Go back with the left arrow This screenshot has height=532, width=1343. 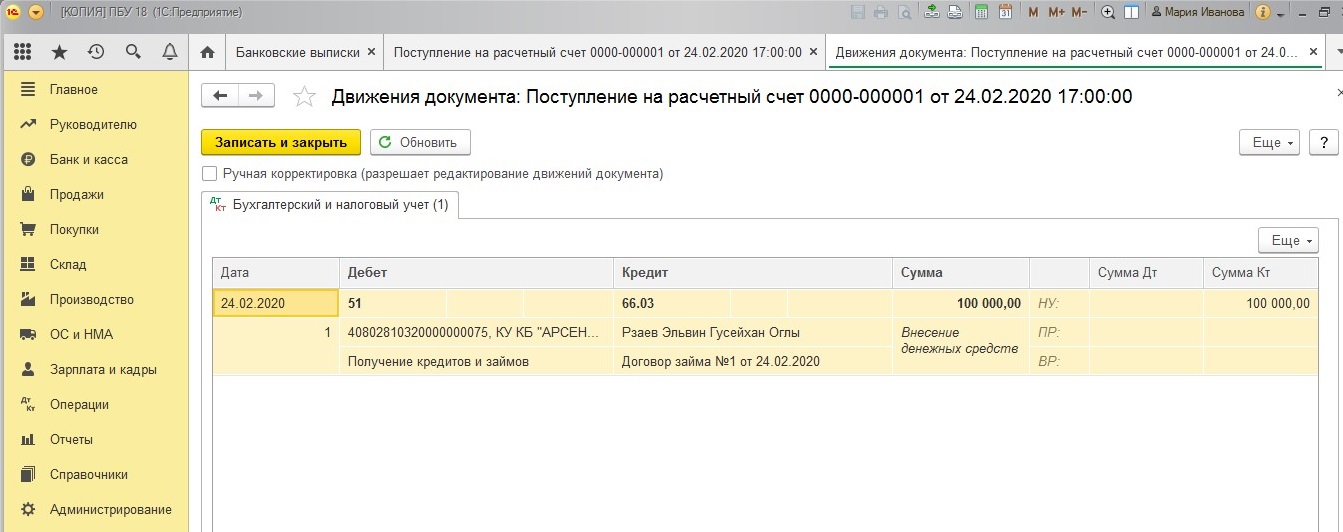[x=220, y=95]
